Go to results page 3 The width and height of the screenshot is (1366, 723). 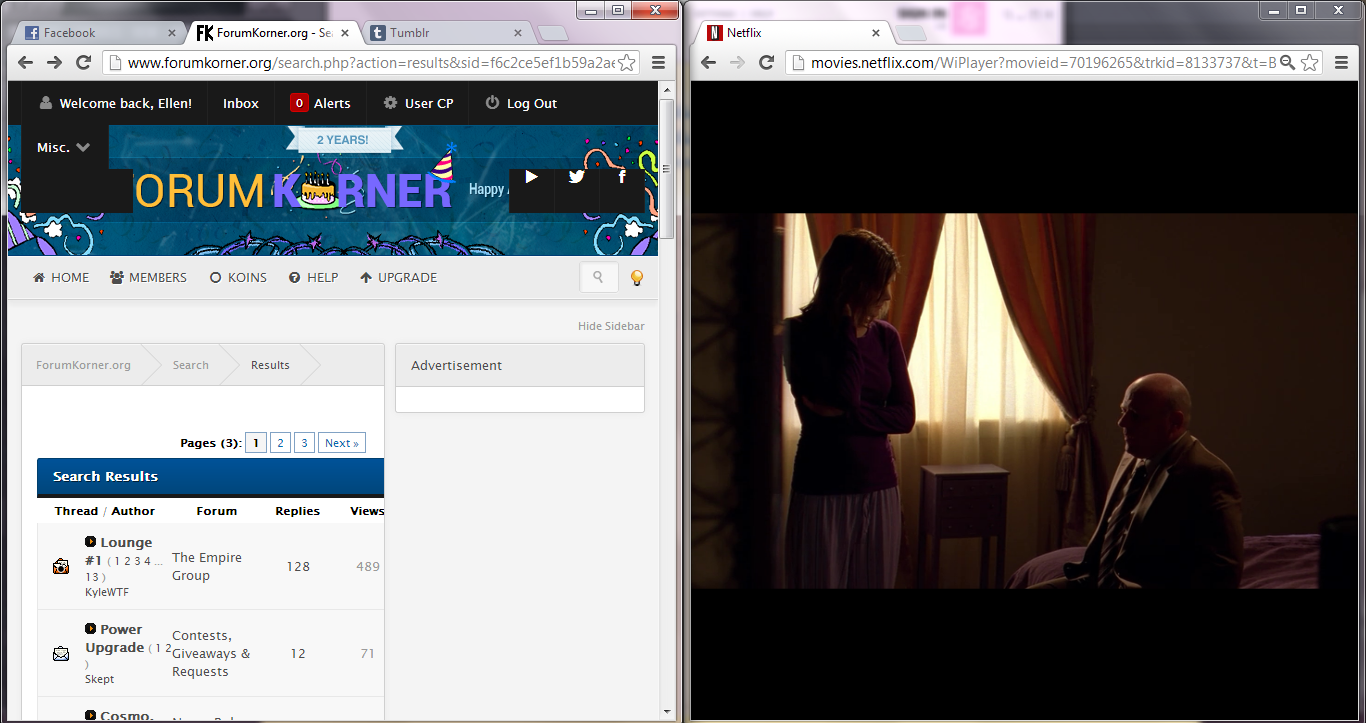point(304,443)
